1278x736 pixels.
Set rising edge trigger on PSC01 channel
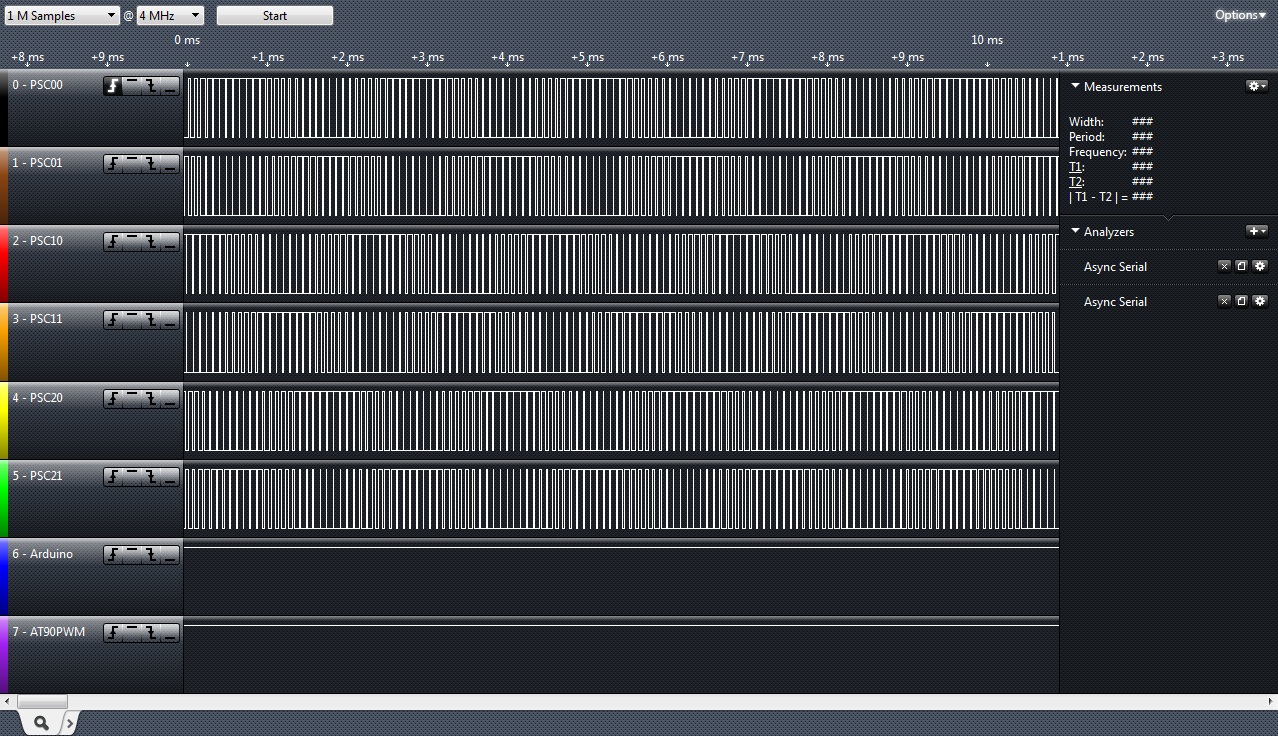click(113, 164)
